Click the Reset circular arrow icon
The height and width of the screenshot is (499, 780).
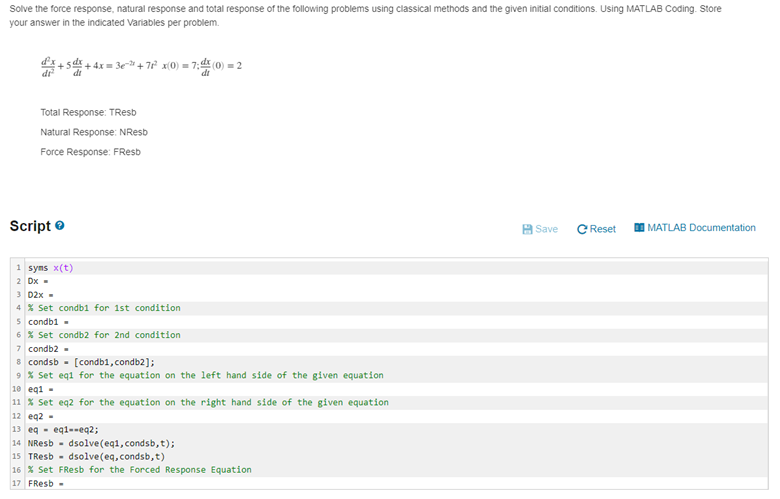pyautogui.click(x=582, y=229)
